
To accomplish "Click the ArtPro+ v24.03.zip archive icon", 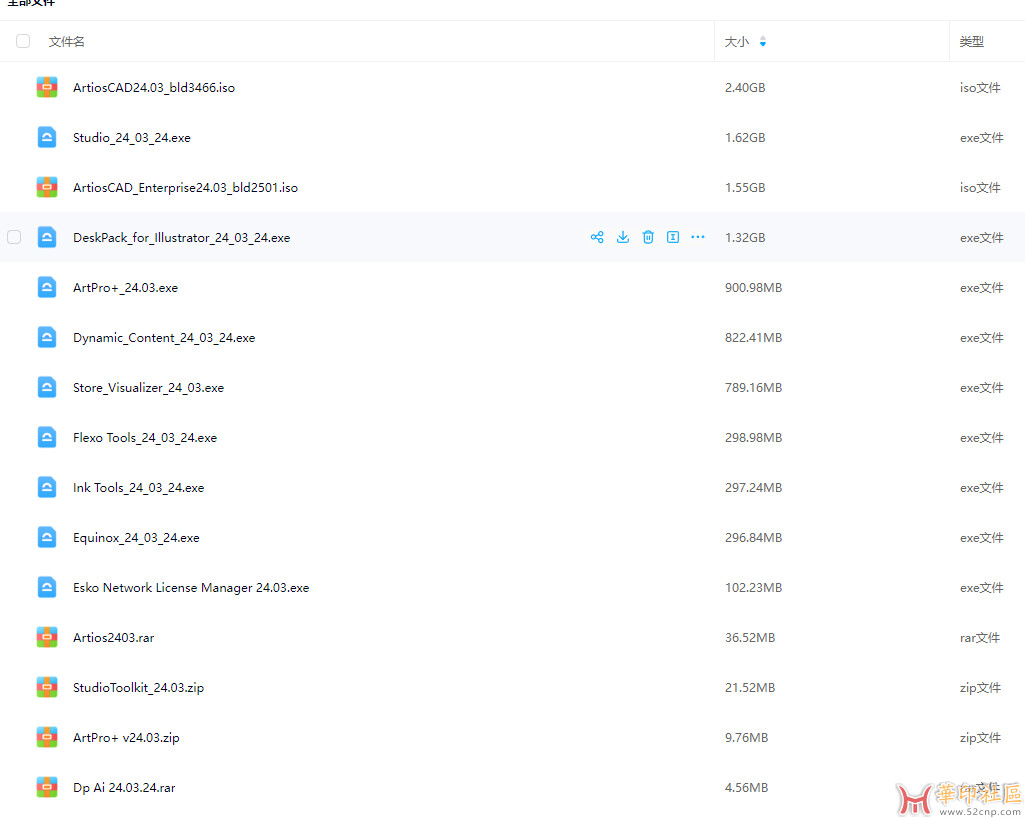I will [47, 737].
